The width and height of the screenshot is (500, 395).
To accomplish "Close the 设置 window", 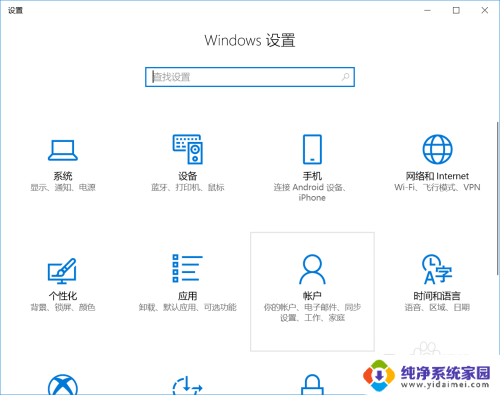I will 485,11.
